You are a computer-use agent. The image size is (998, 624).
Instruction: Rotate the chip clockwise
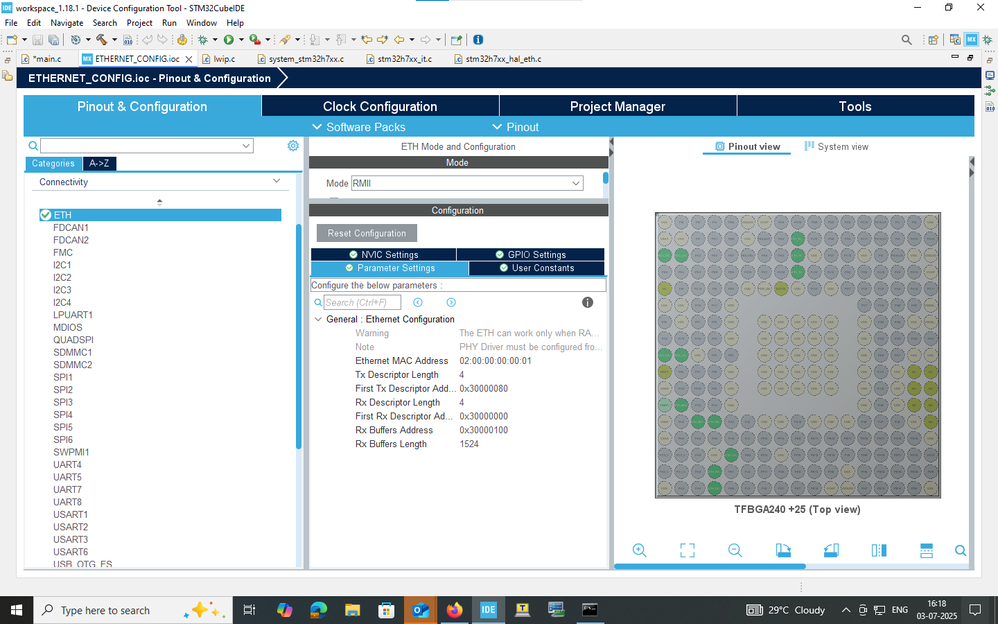[783, 550]
